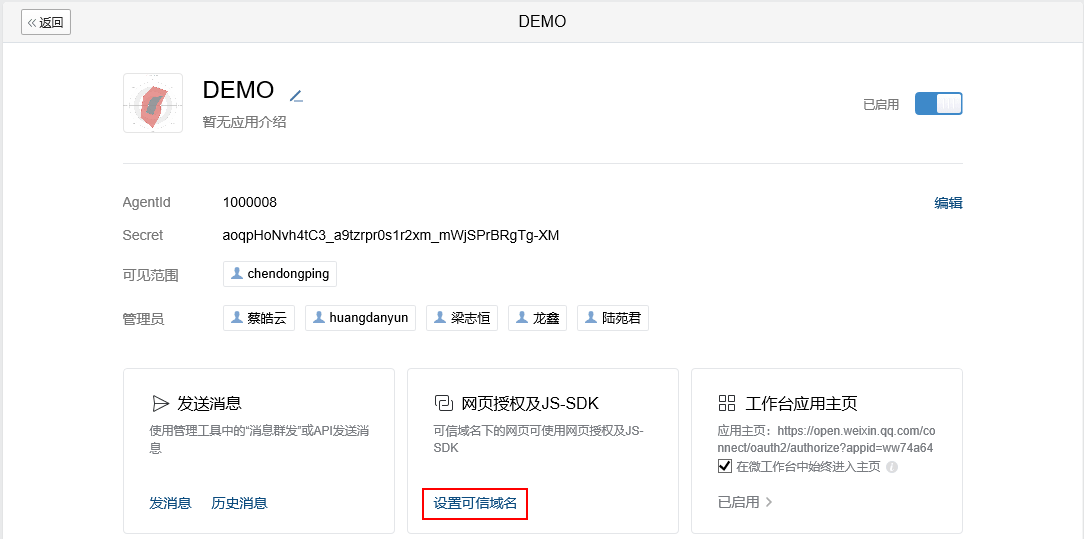Click the paper plane 发送消息 icon

pos(160,404)
